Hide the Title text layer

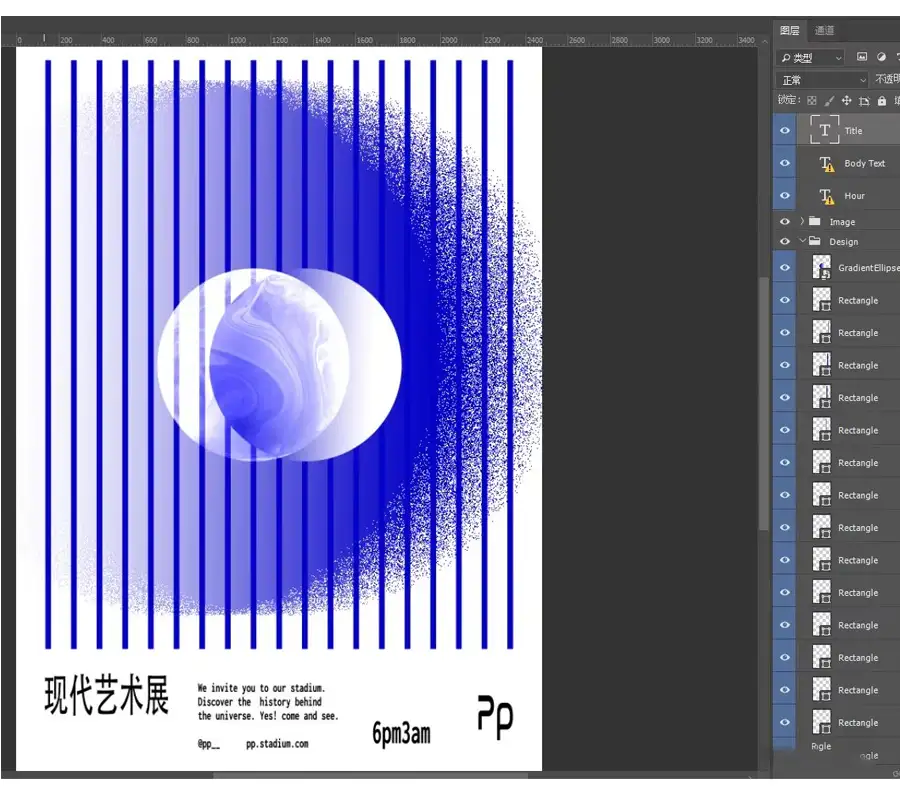click(785, 131)
